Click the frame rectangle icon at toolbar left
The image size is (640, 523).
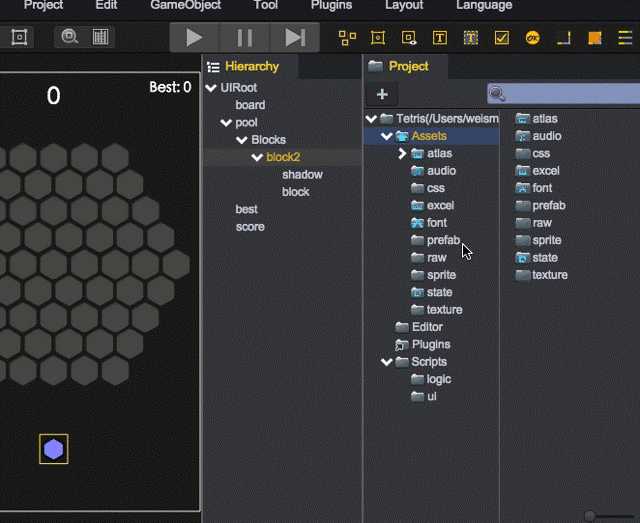19,37
